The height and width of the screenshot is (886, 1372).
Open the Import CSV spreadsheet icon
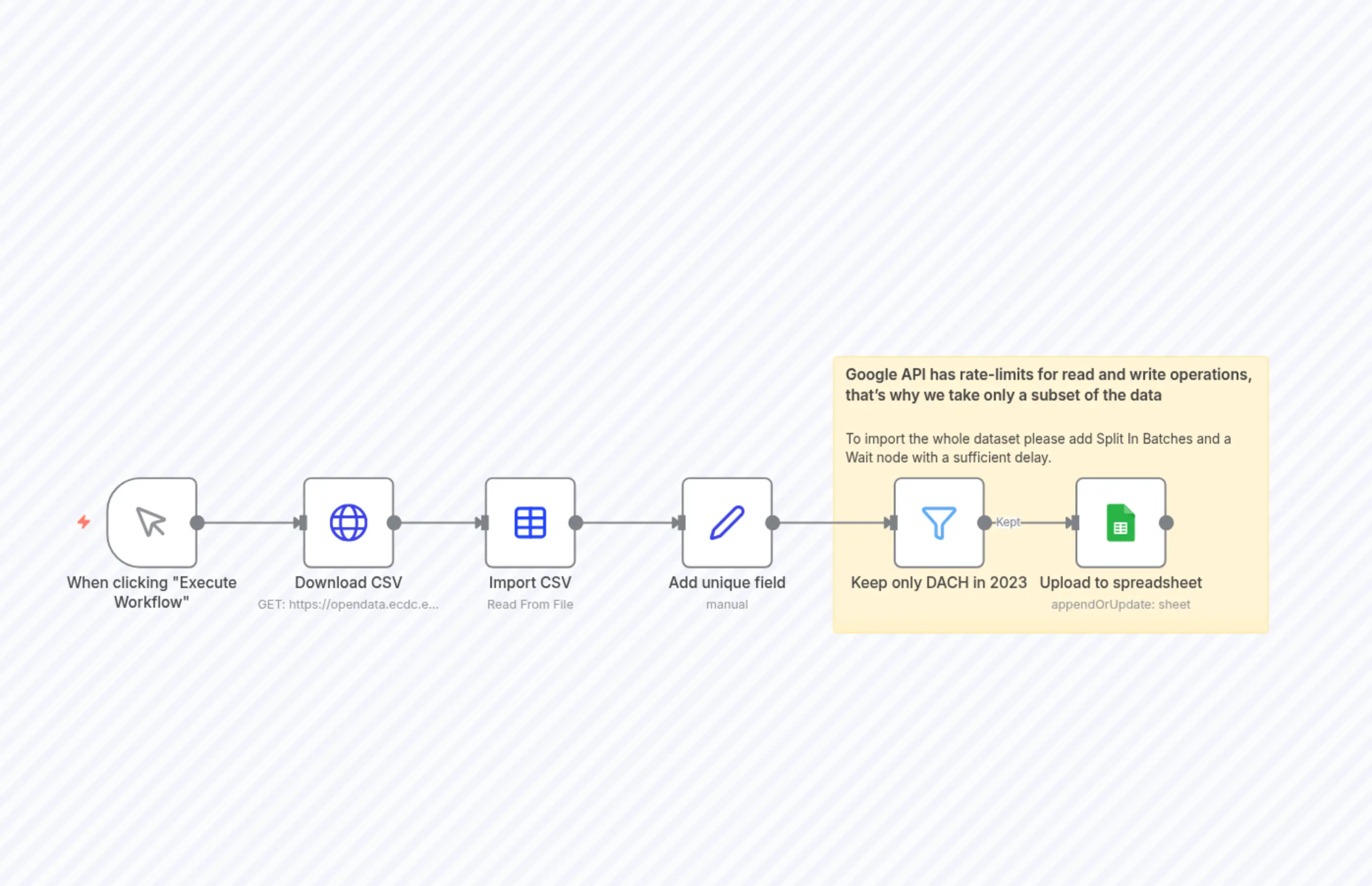pyautogui.click(x=529, y=522)
